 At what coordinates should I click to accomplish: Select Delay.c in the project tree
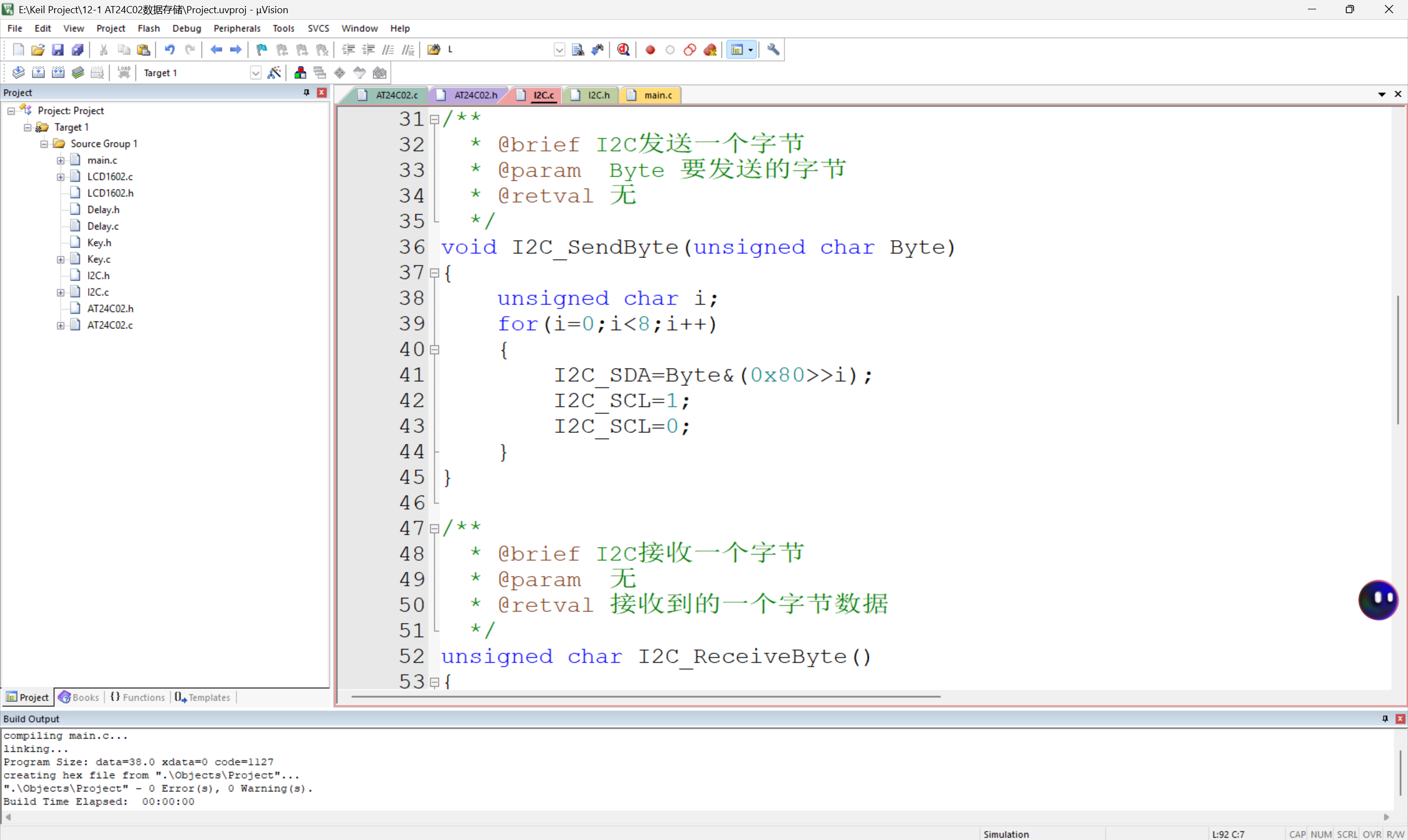point(102,226)
